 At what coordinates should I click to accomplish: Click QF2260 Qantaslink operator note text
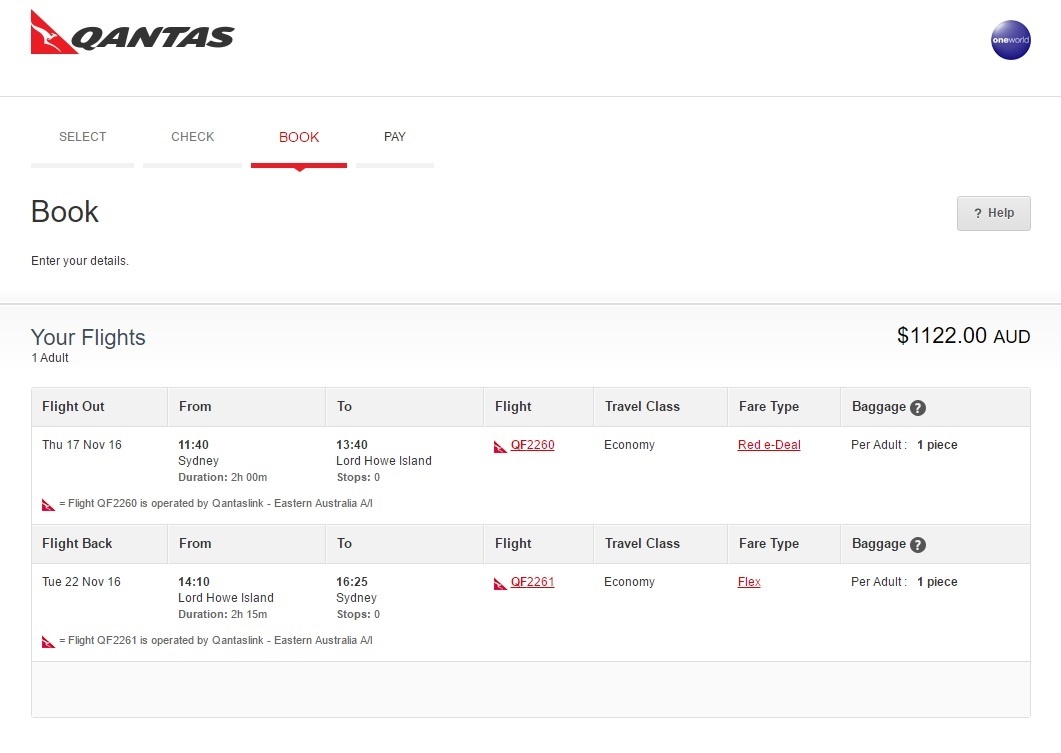tap(216, 503)
